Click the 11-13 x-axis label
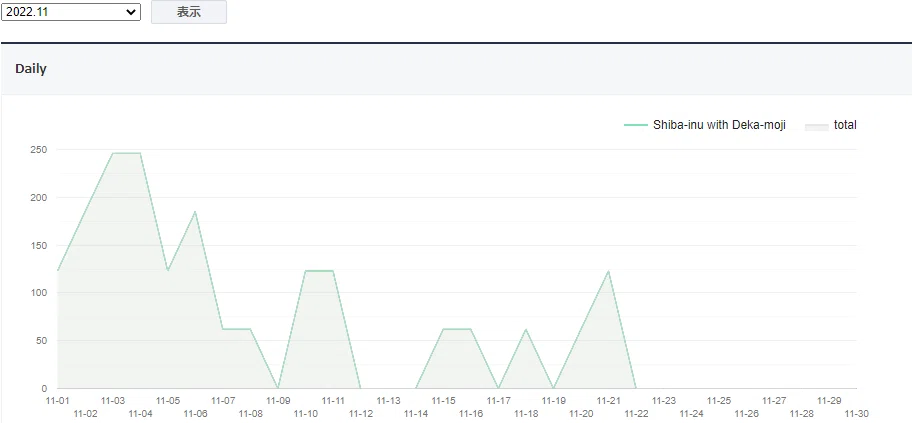The image size is (912, 423). [389, 401]
